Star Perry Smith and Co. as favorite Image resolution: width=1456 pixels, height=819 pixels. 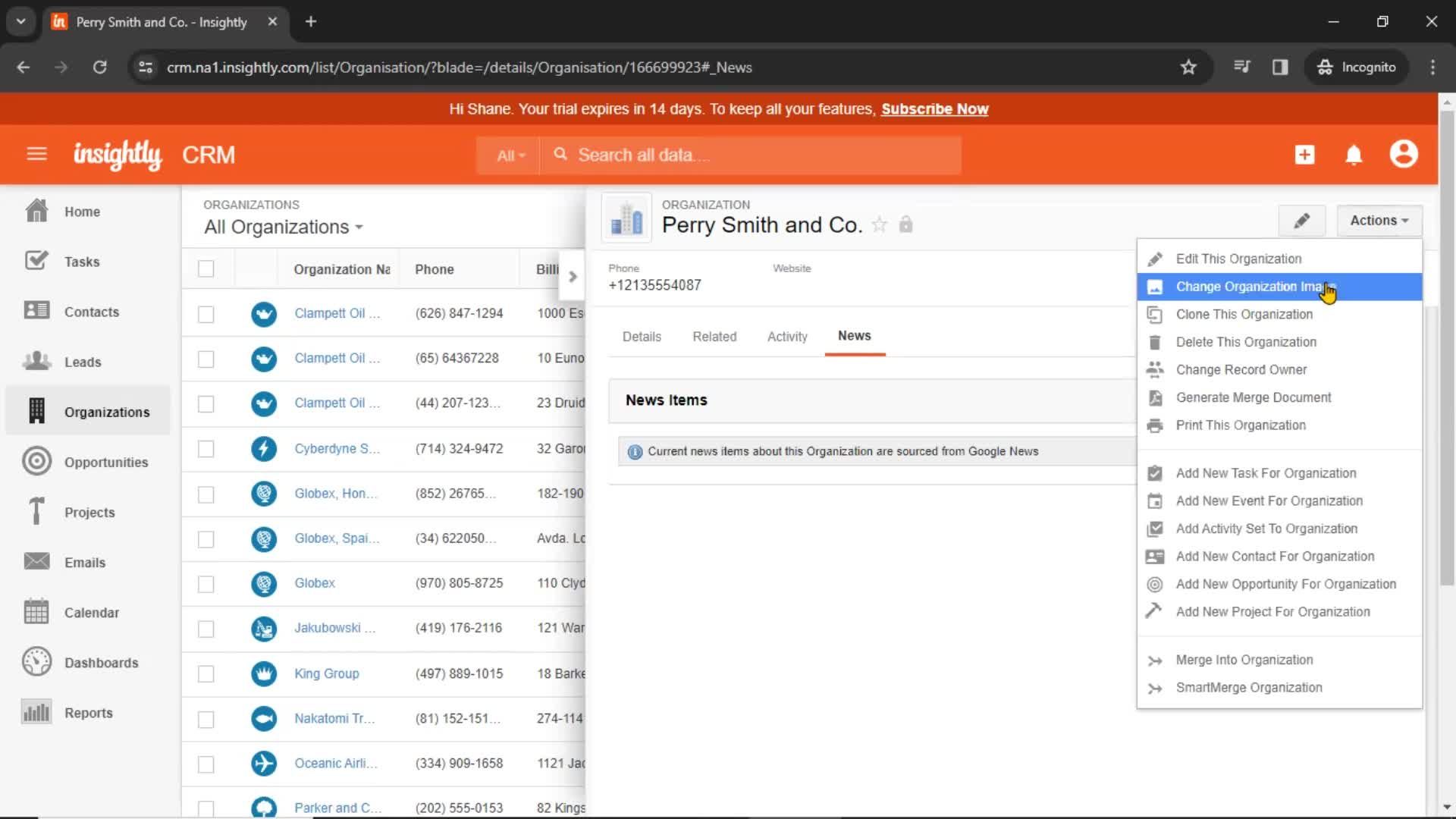(880, 224)
